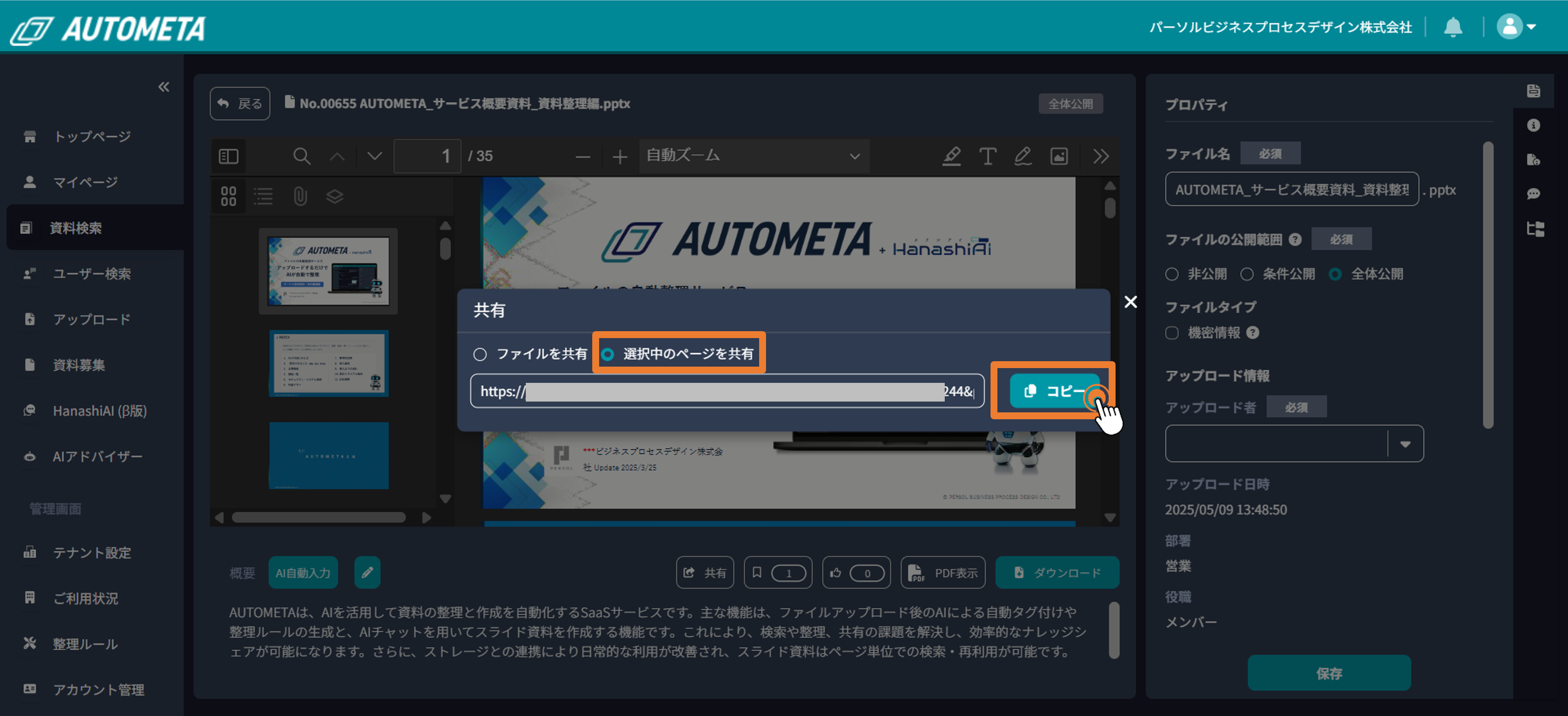The width and height of the screenshot is (1568, 716).
Task: Open the folder tree icon in right rail
Action: coord(1535,229)
